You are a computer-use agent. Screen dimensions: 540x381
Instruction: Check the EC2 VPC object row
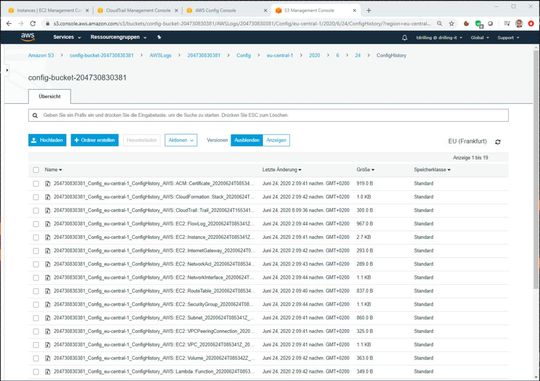[x=36, y=345]
